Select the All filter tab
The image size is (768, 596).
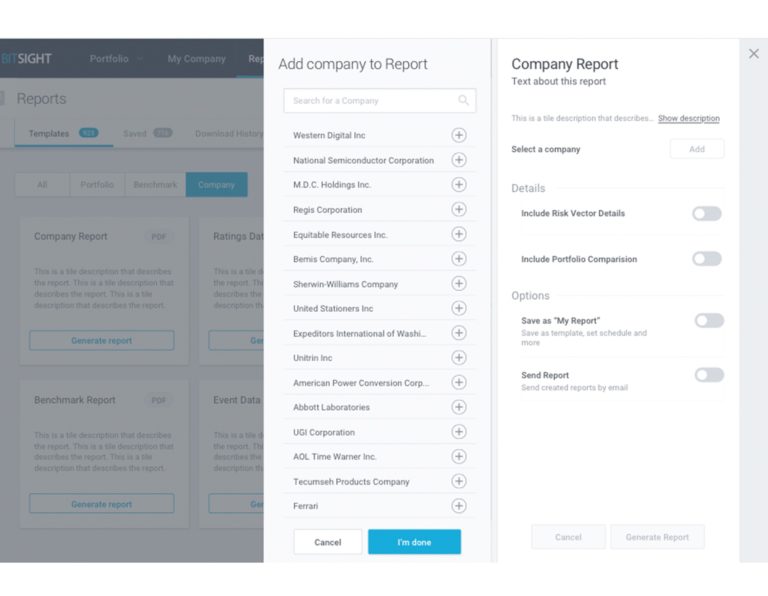pyautogui.click(x=42, y=185)
